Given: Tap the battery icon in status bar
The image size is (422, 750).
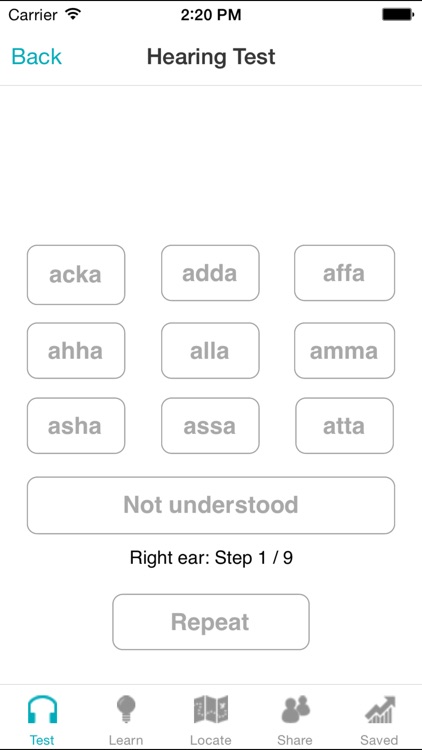Looking at the screenshot, I should pyautogui.click(x=398, y=15).
